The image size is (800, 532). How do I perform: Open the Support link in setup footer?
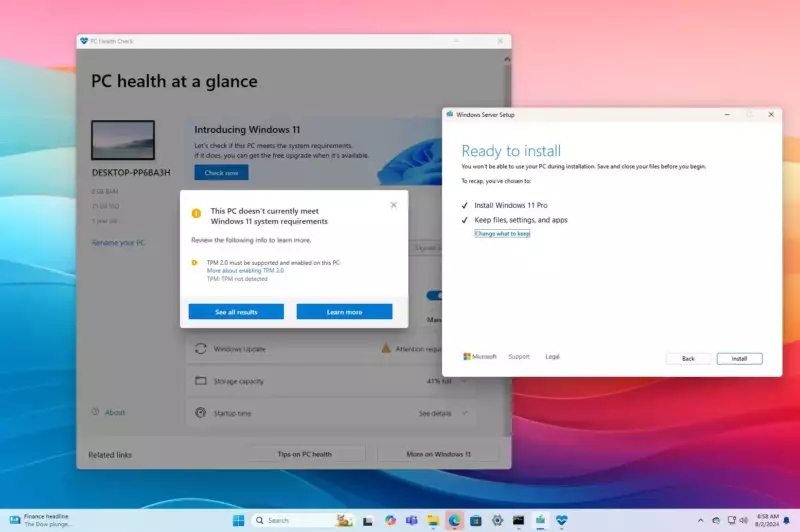point(519,357)
